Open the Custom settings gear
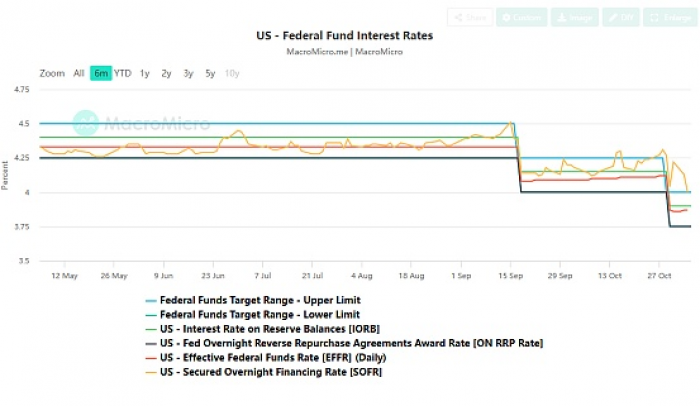The width and height of the screenshot is (700, 406). 520,18
